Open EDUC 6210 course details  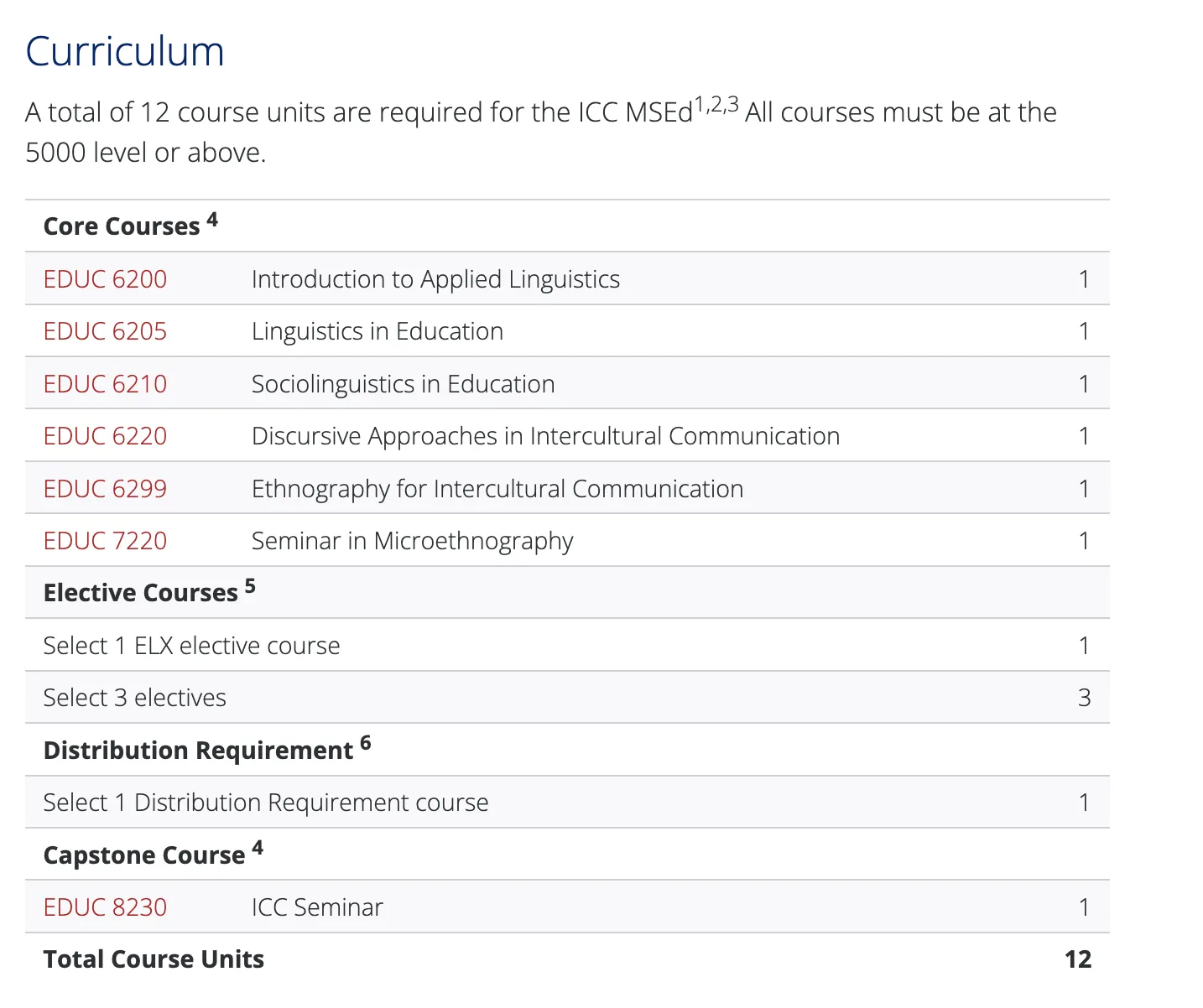pos(105,384)
